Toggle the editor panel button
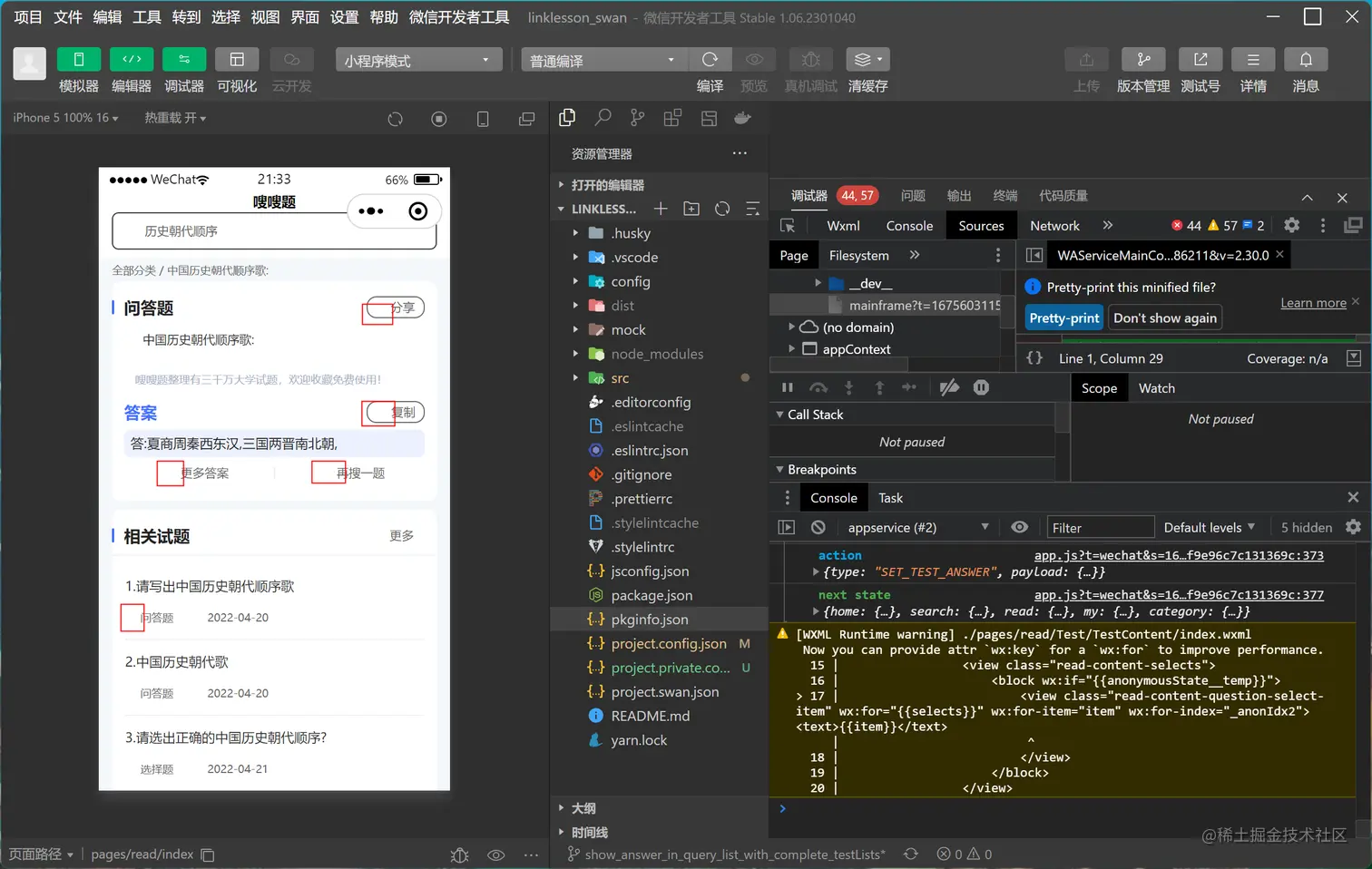 [x=132, y=59]
